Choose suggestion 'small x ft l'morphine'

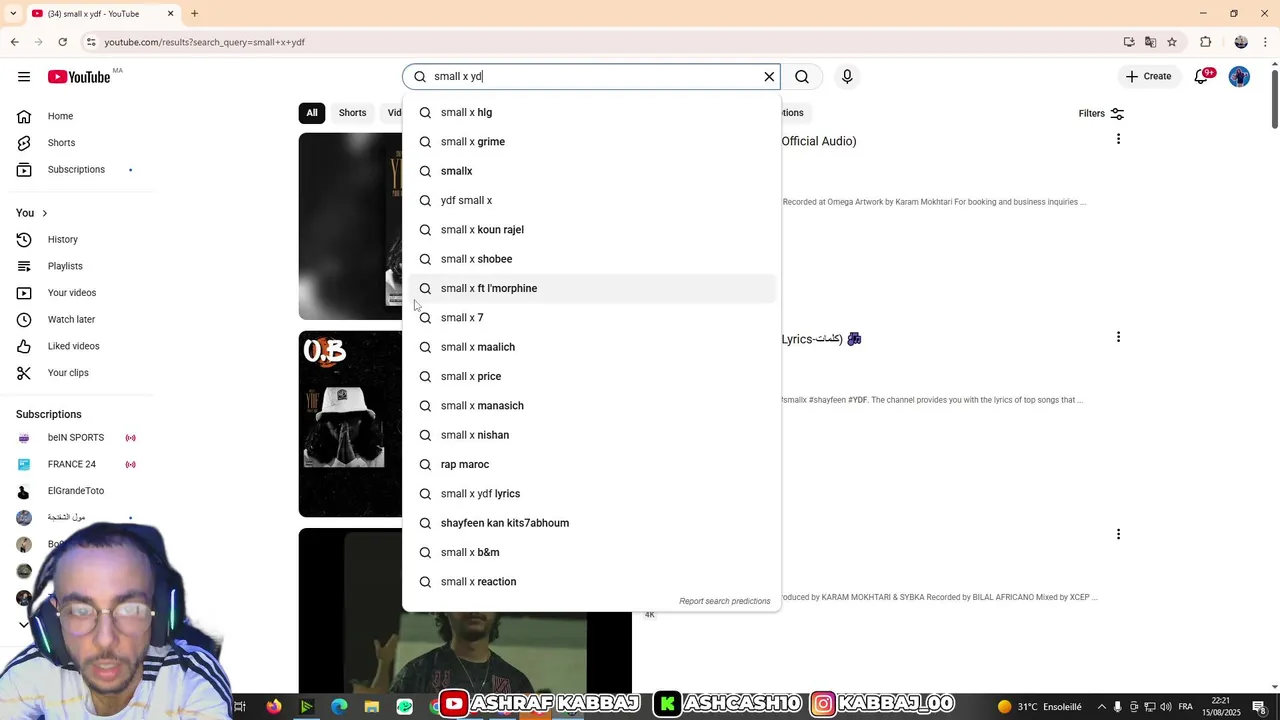(592, 289)
